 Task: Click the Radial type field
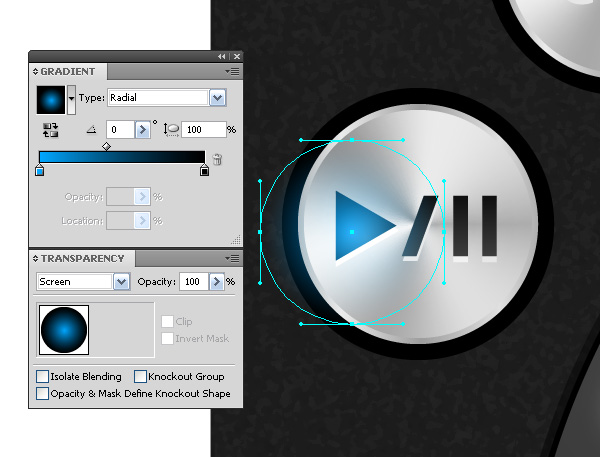pyautogui.click(x=158, y=98)
